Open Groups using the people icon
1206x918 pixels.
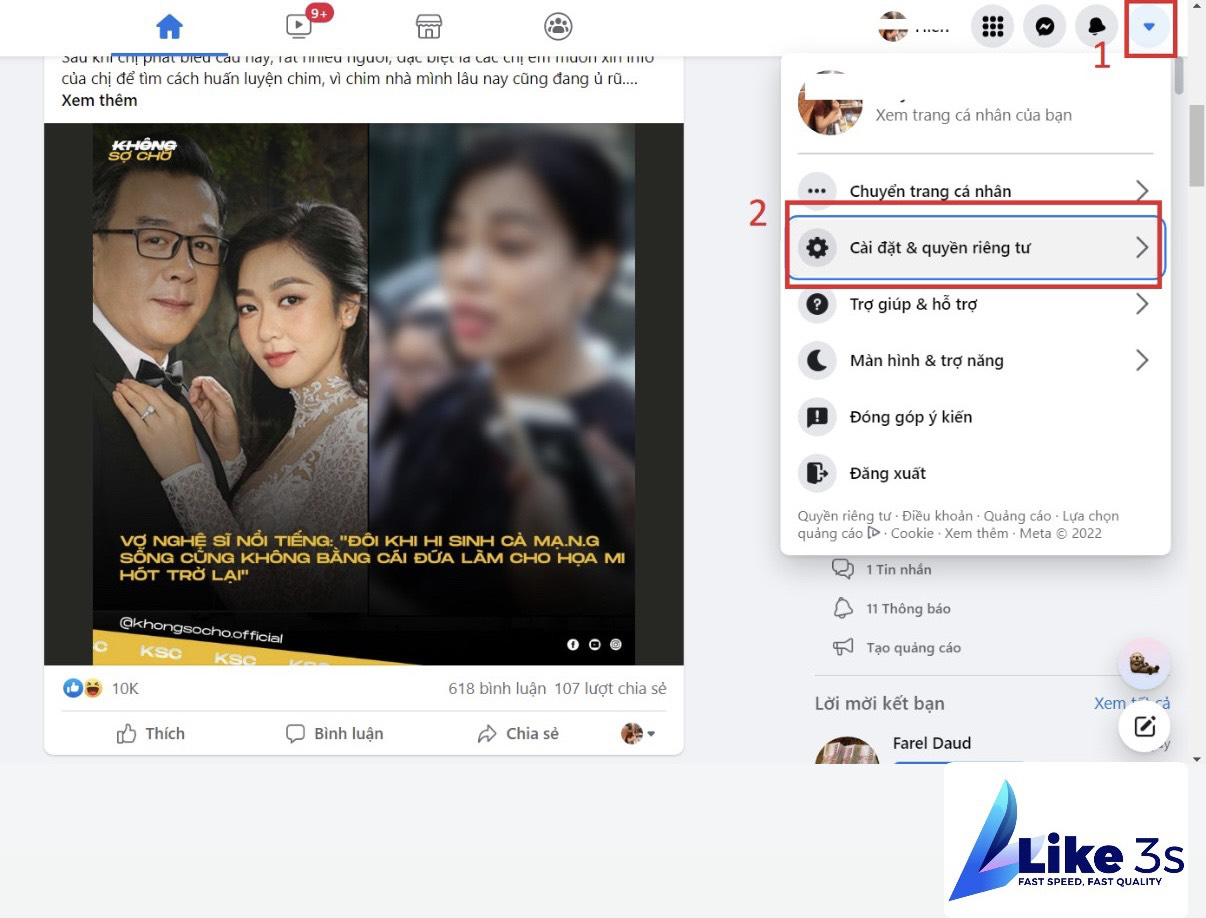click(x=557, y=27)
